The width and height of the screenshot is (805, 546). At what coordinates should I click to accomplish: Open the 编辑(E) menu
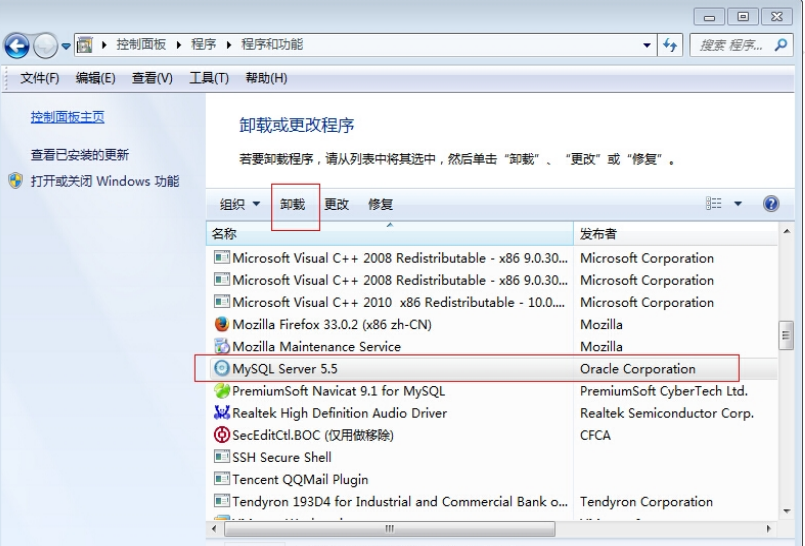pos(95,78)
